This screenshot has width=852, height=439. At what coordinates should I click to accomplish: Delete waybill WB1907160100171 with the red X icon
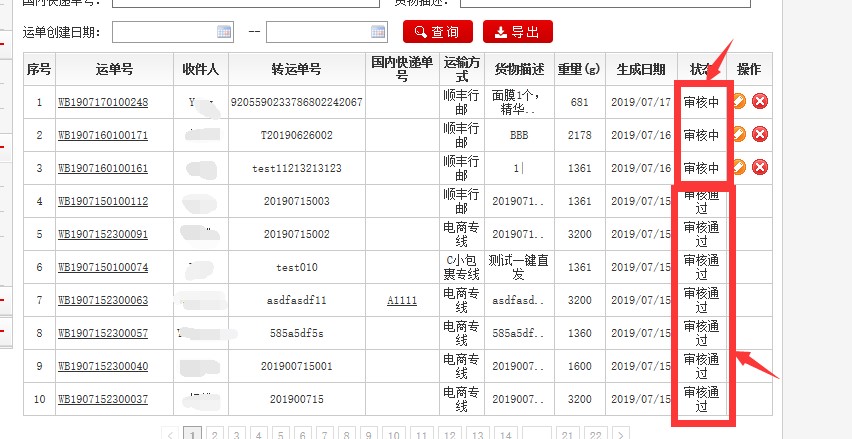pyautogui.click(x=760, y=135)
